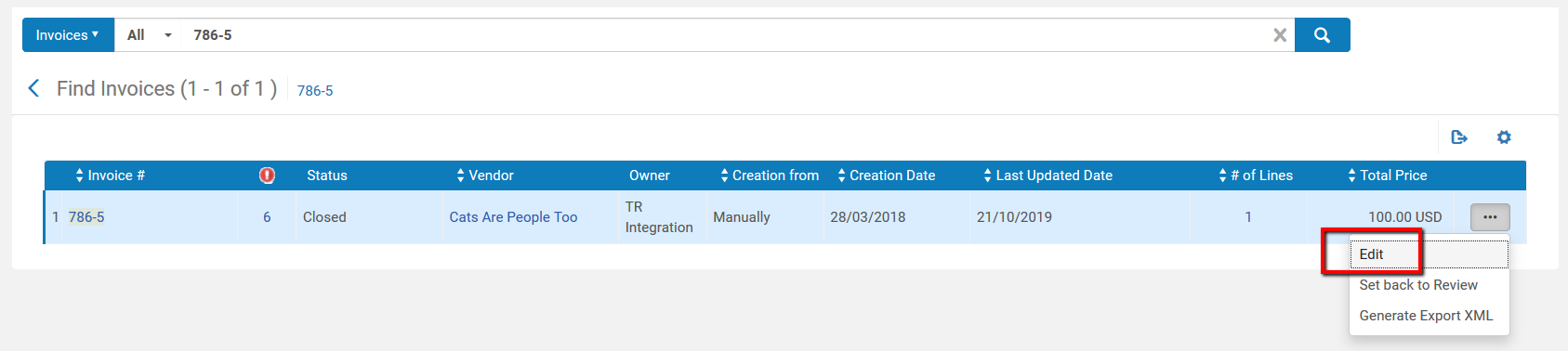Open the row actions ellipsis button
The height and width of the screenshot is (351, 1568).
[x=1490, y=217]
